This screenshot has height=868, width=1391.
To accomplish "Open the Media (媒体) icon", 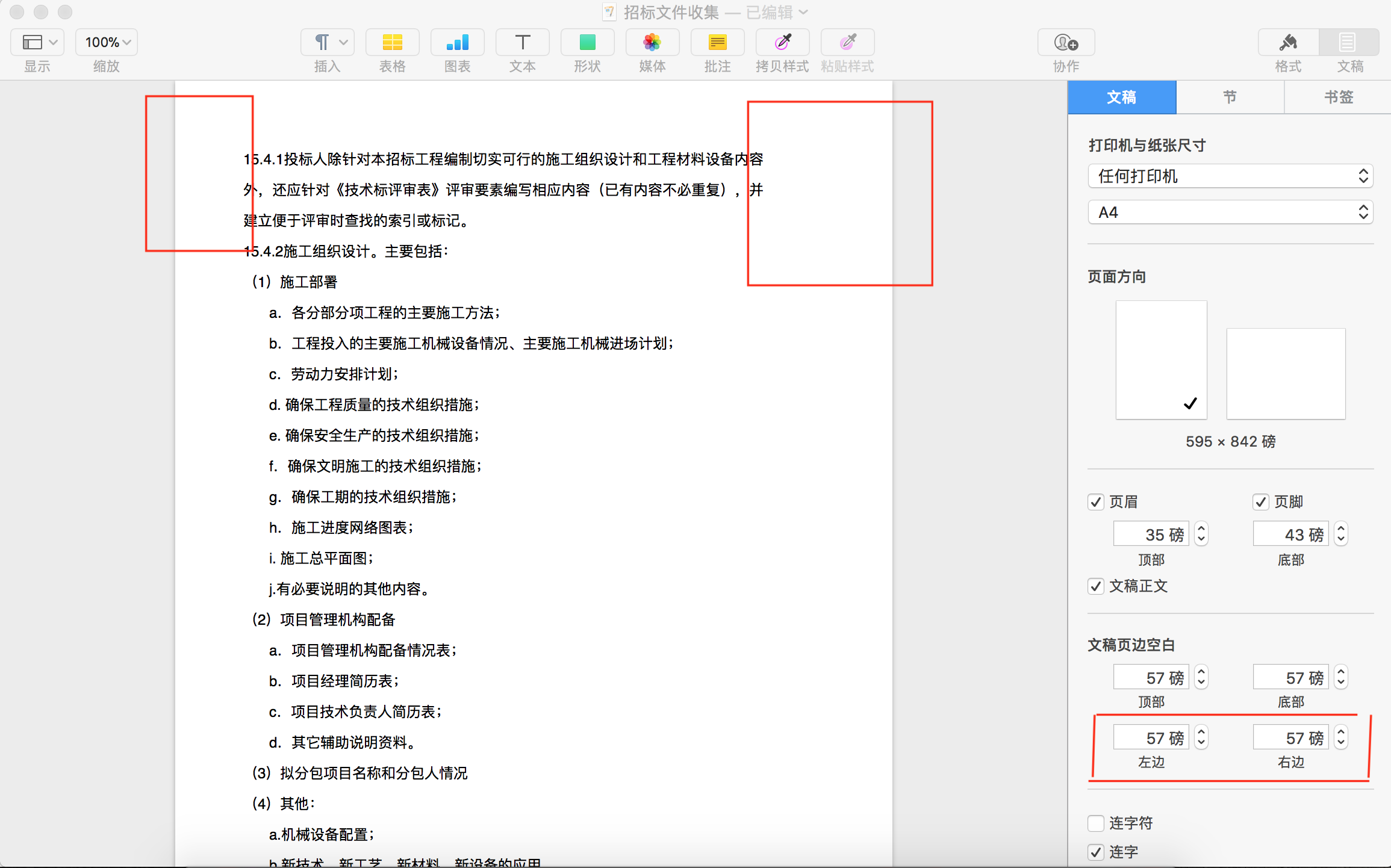I will [x=652, y=43].
